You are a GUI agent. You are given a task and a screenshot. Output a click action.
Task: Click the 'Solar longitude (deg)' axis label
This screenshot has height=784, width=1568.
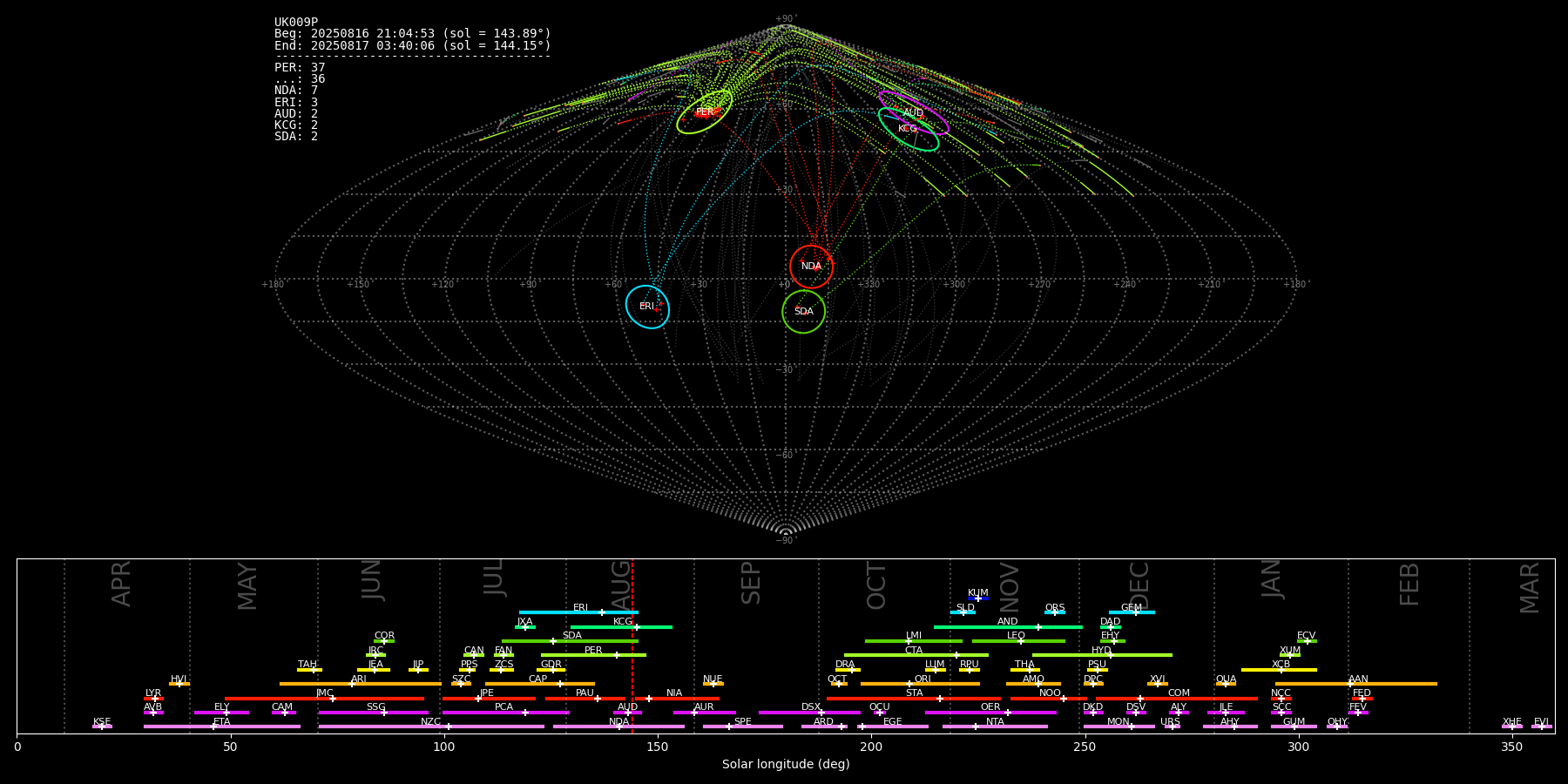(786, 764)
